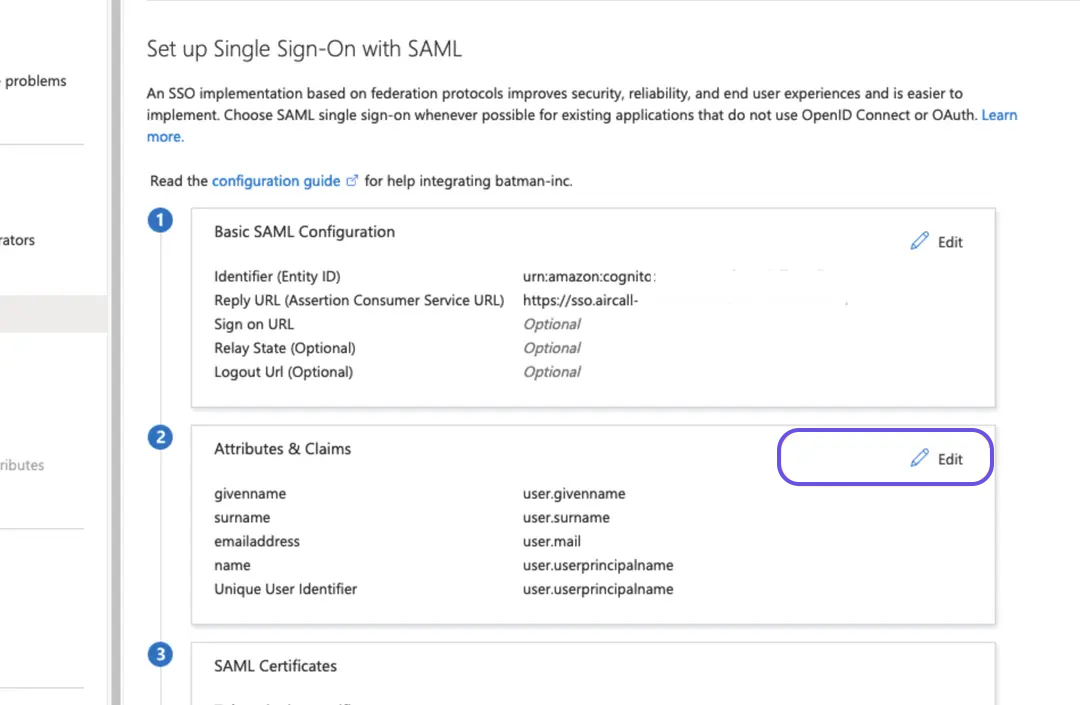Click the step 2 numbered circle icon

(x=160, y=437)
